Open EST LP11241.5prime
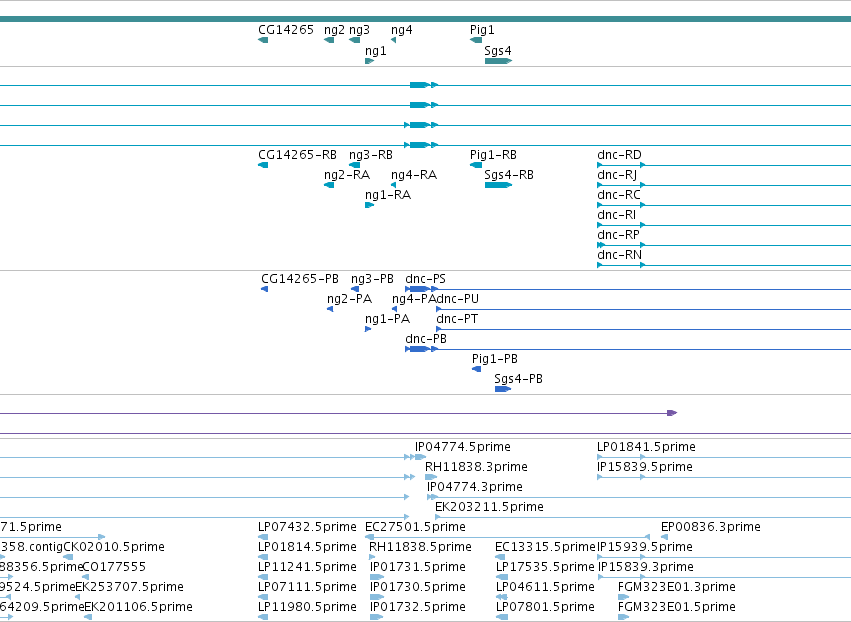The width and height of the screenshot is (851, 622). (307, 567)
